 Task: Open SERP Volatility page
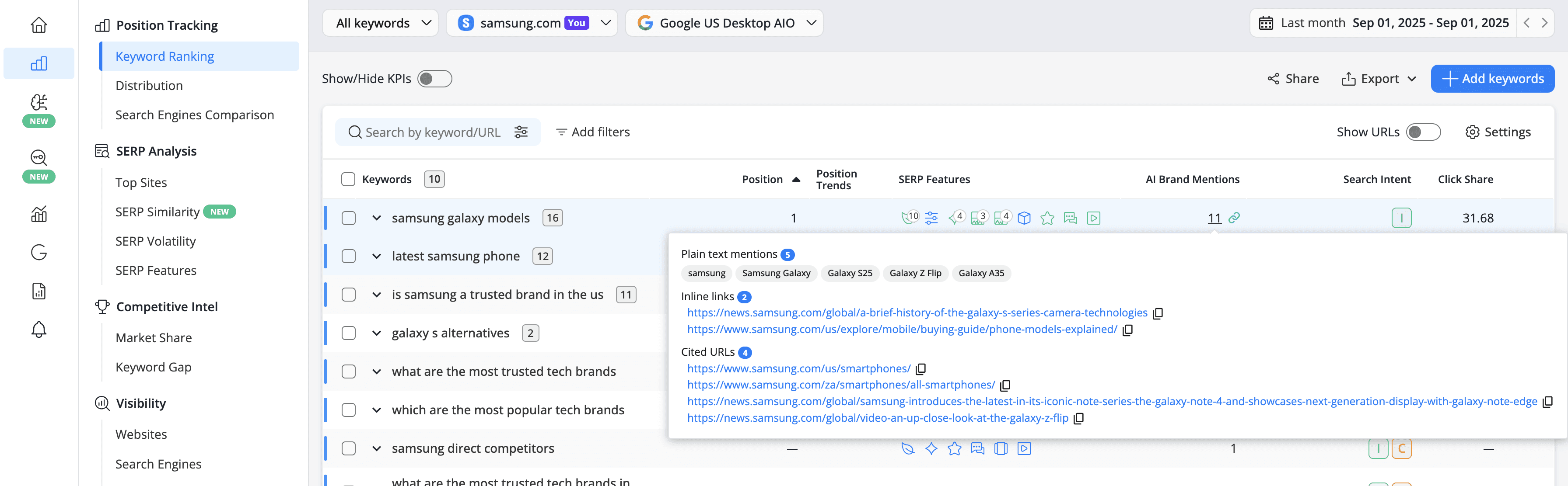coord(156,242)
